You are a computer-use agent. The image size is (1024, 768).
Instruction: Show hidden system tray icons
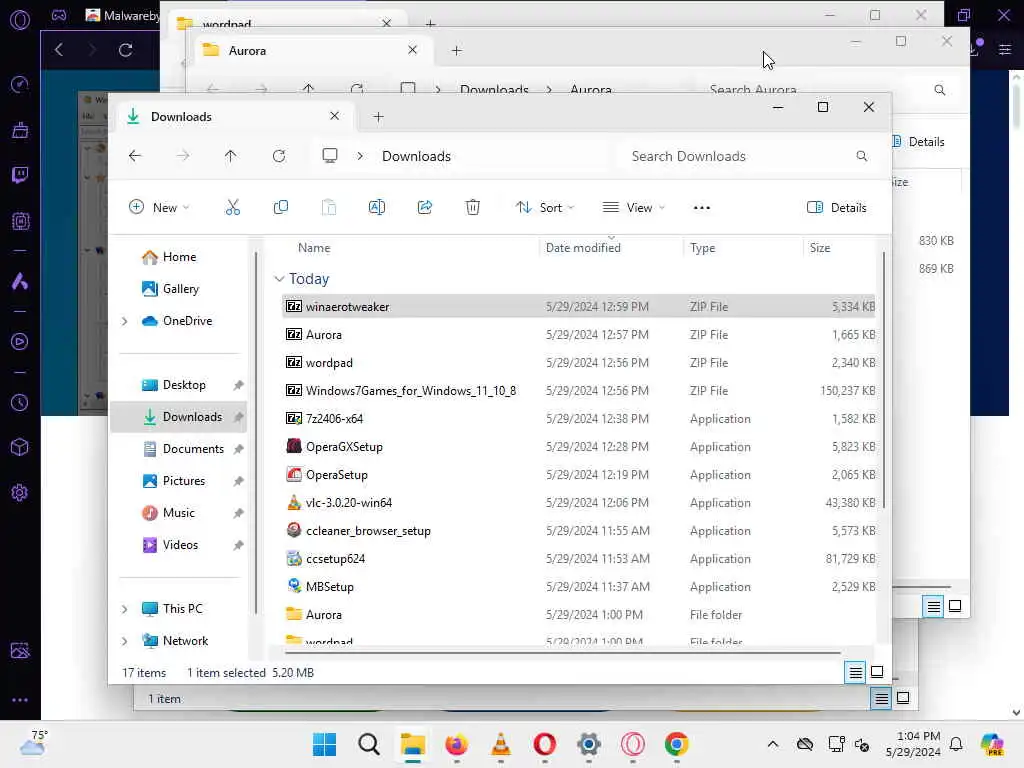(773, 744)
